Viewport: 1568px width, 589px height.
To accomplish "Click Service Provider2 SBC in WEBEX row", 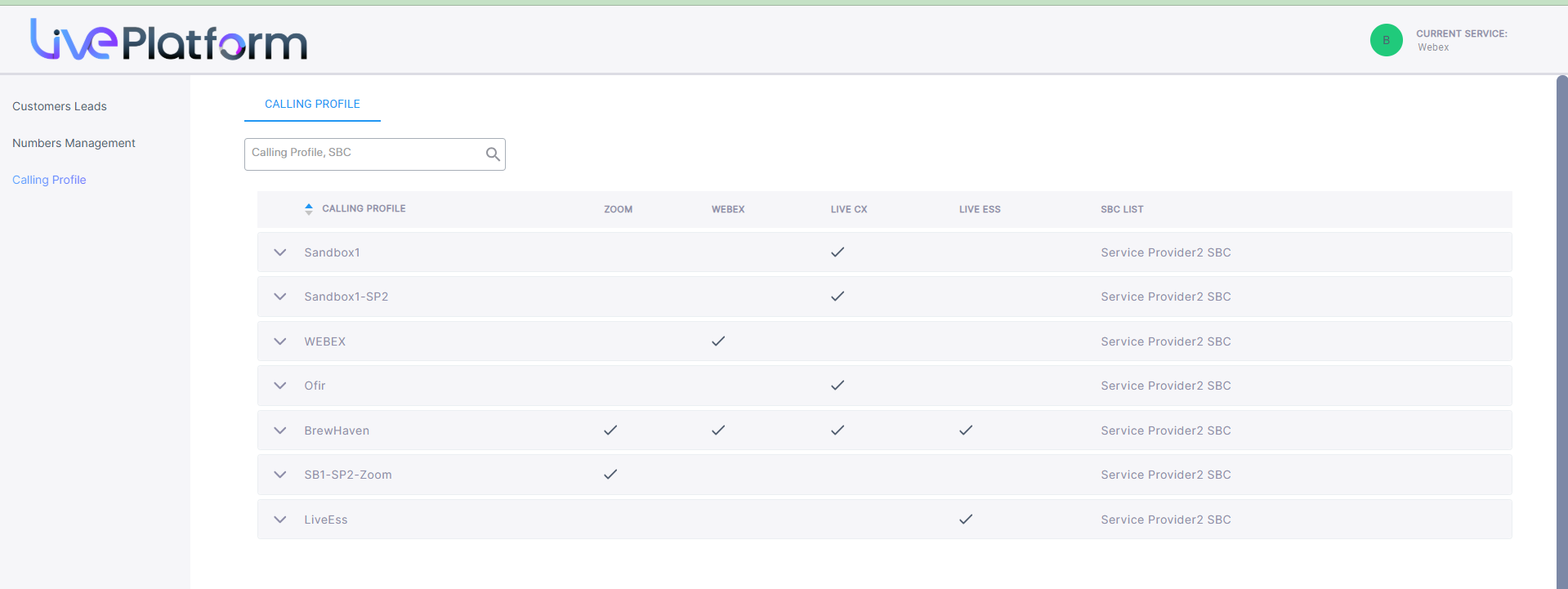I will [1166, 341].
